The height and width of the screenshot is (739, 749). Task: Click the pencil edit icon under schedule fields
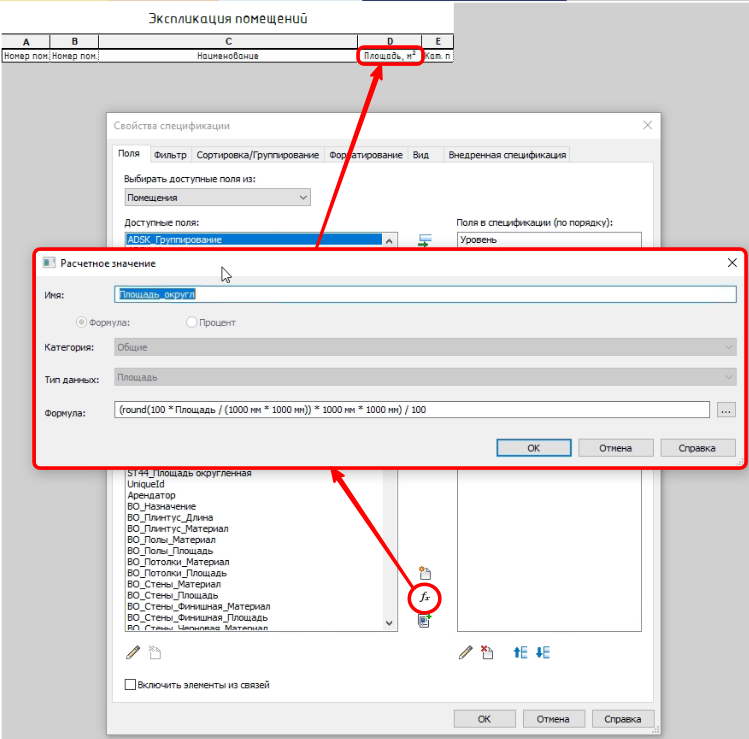(465, 653)
